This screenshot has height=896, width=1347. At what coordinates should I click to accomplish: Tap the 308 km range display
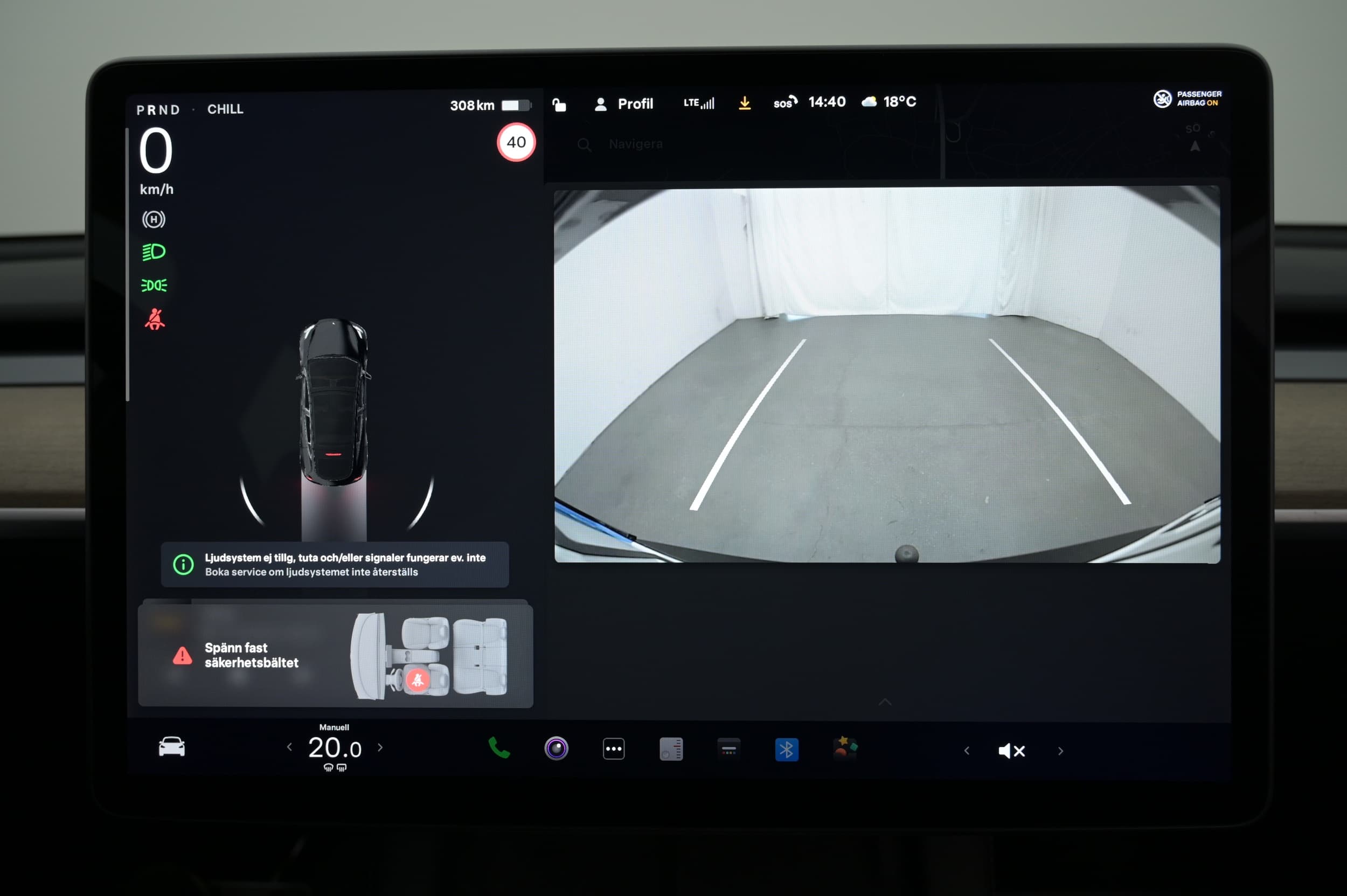point(472,106)
